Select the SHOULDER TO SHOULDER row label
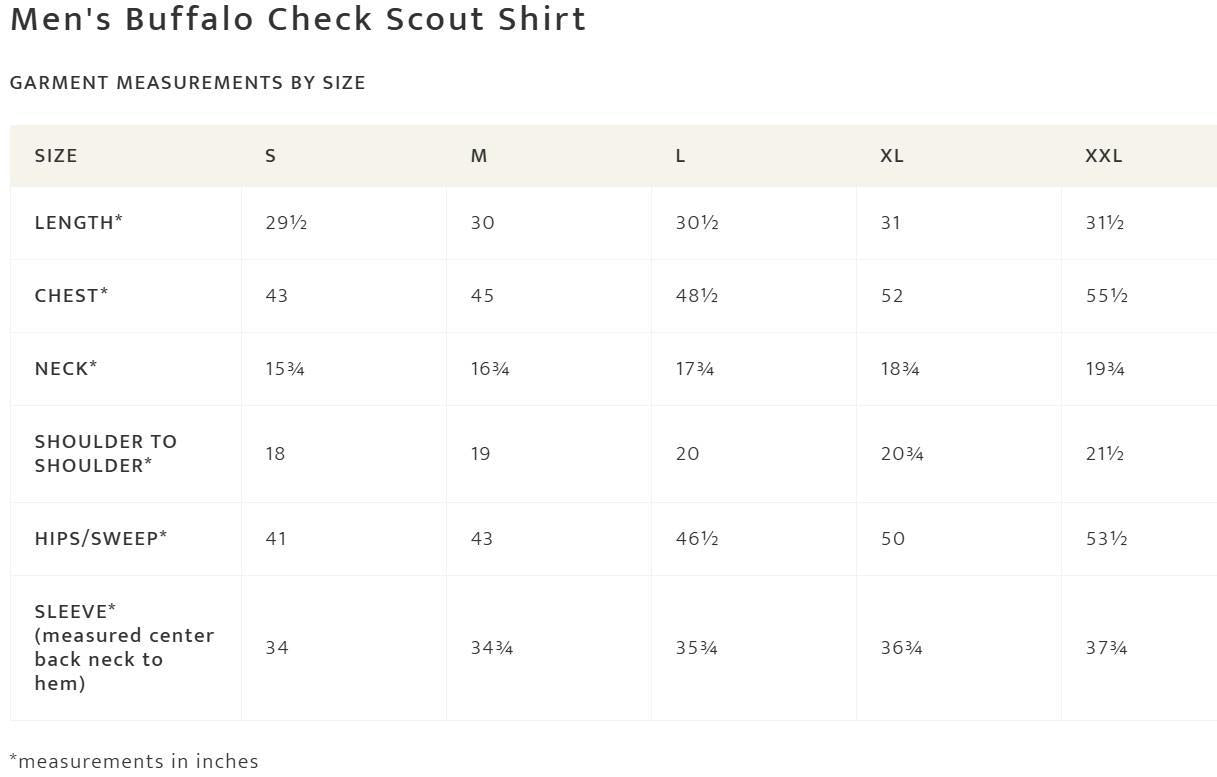1217x777 pixels. click(x=105, y=454)
